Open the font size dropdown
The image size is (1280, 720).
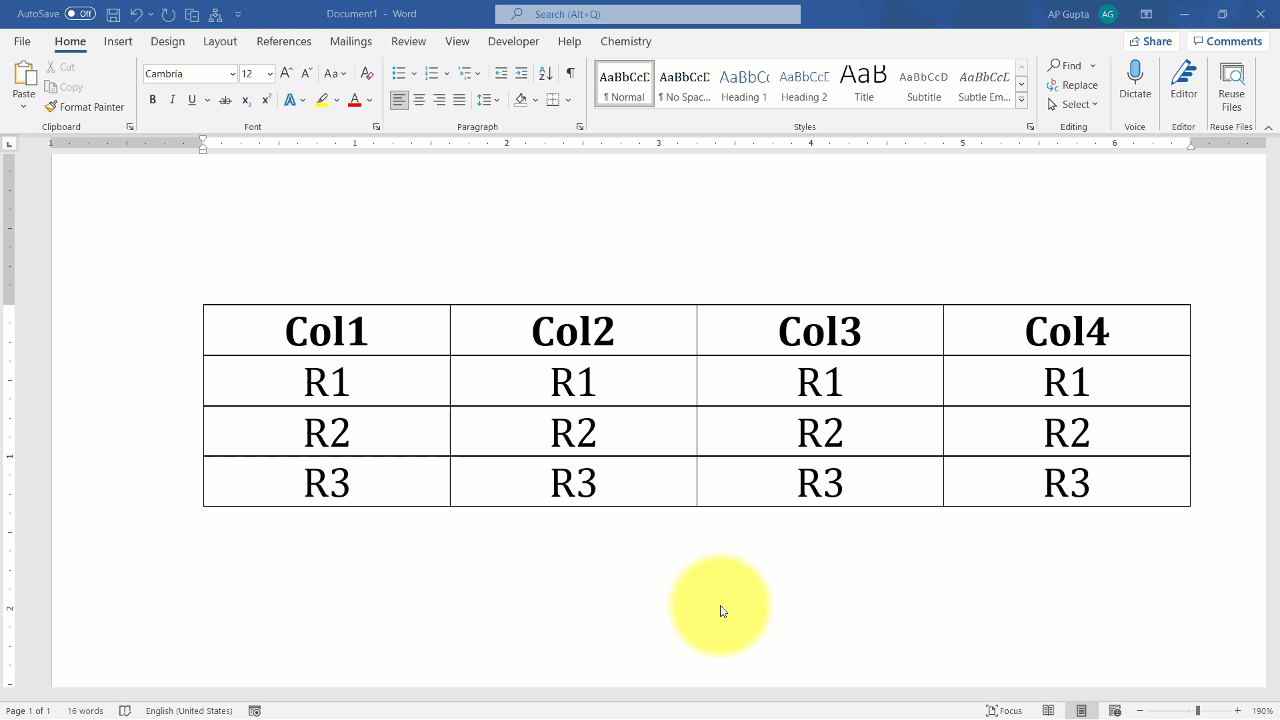pyautogui.click(x=268, y=73)
